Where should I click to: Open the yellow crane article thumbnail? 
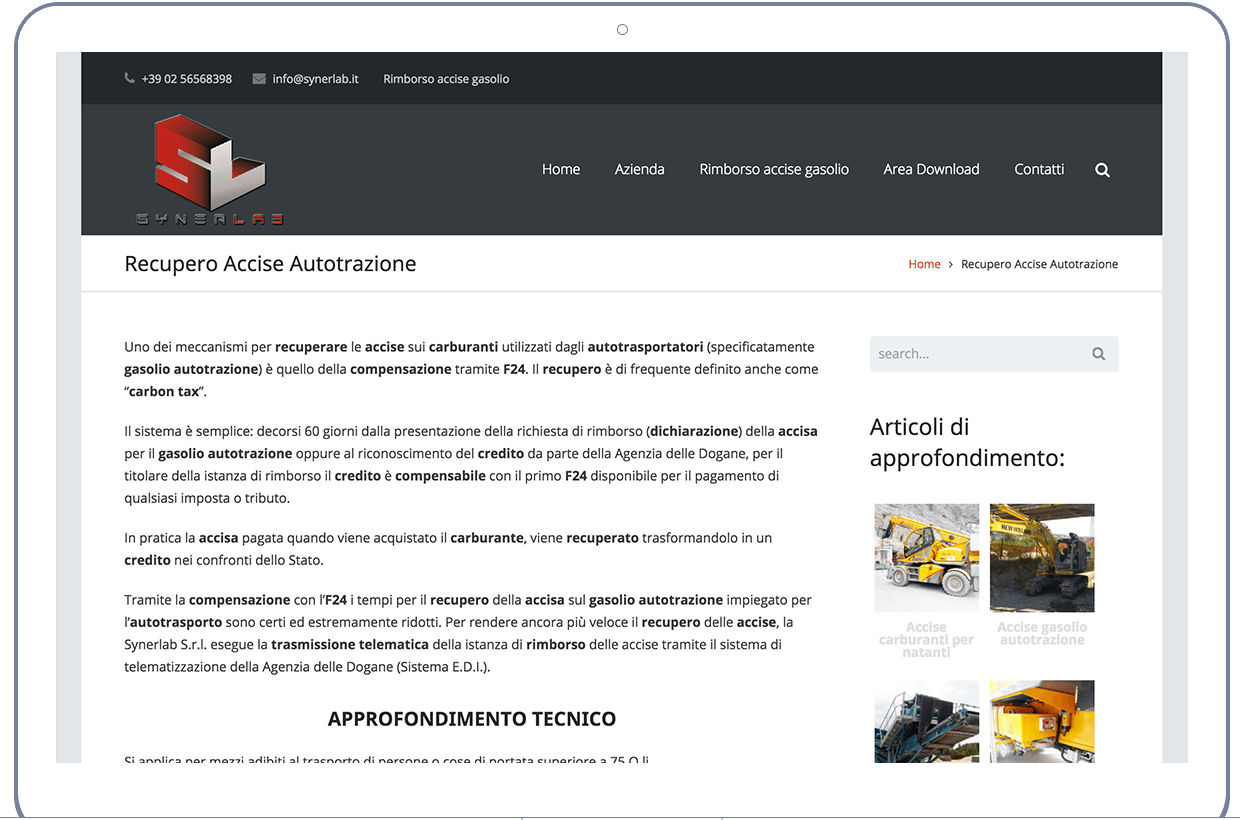tap(926, 557)
